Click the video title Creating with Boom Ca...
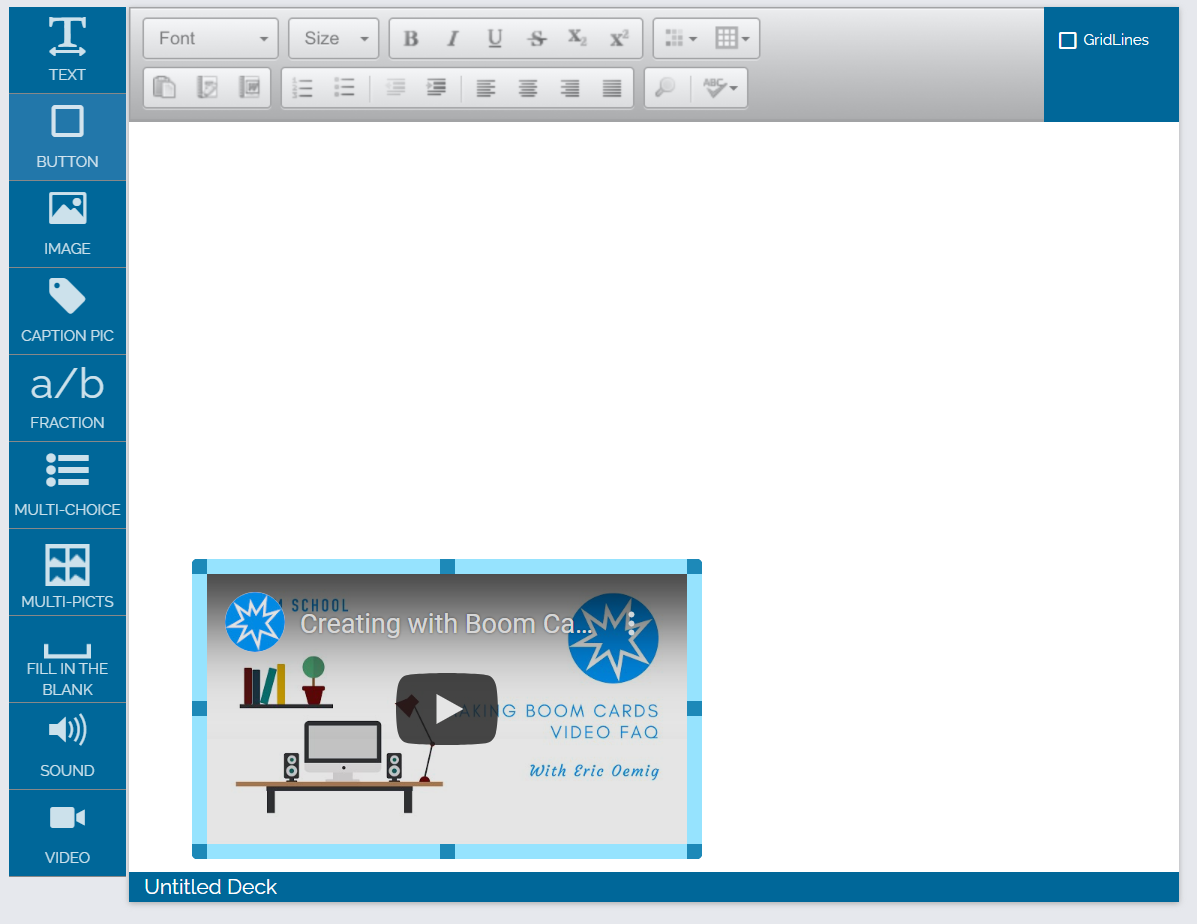The height and width of the screenshot is (924, 1197). click(x=446, y=624)
